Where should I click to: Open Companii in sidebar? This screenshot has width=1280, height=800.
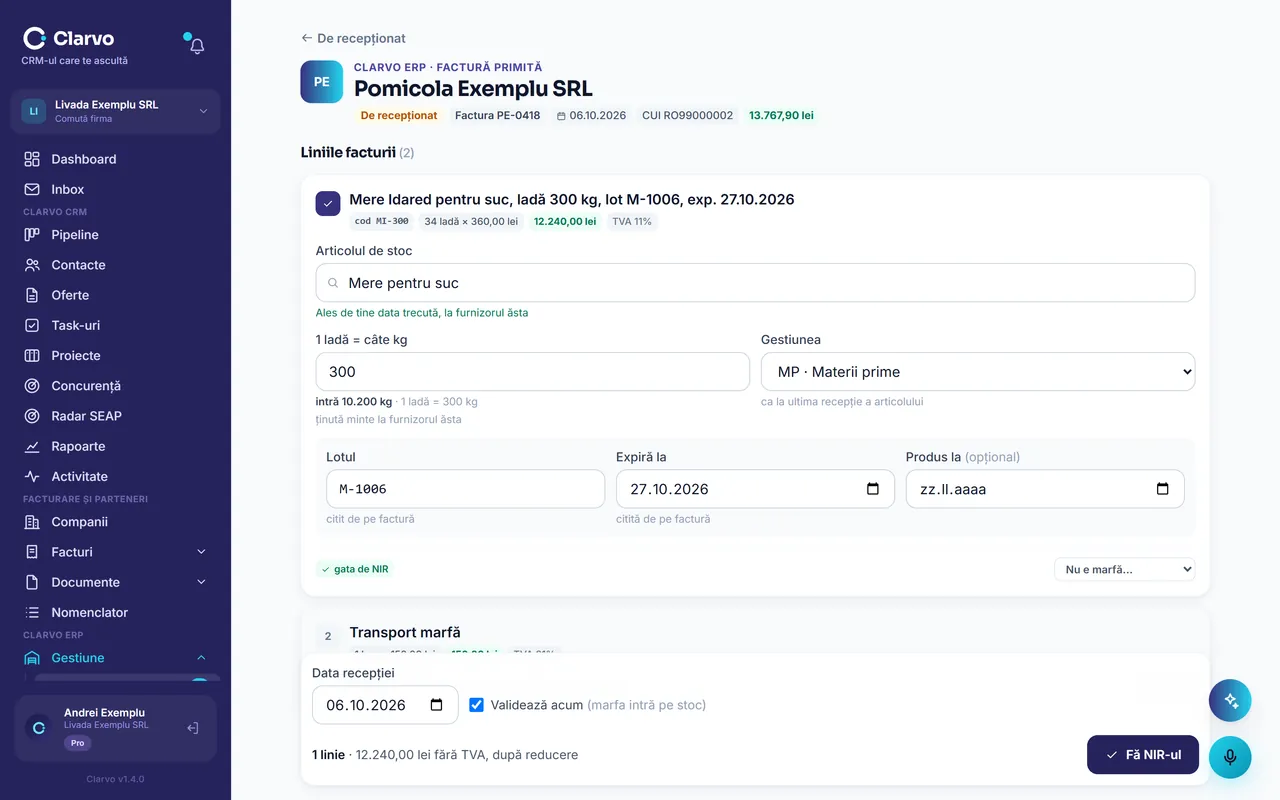click(x=115, y=522)
